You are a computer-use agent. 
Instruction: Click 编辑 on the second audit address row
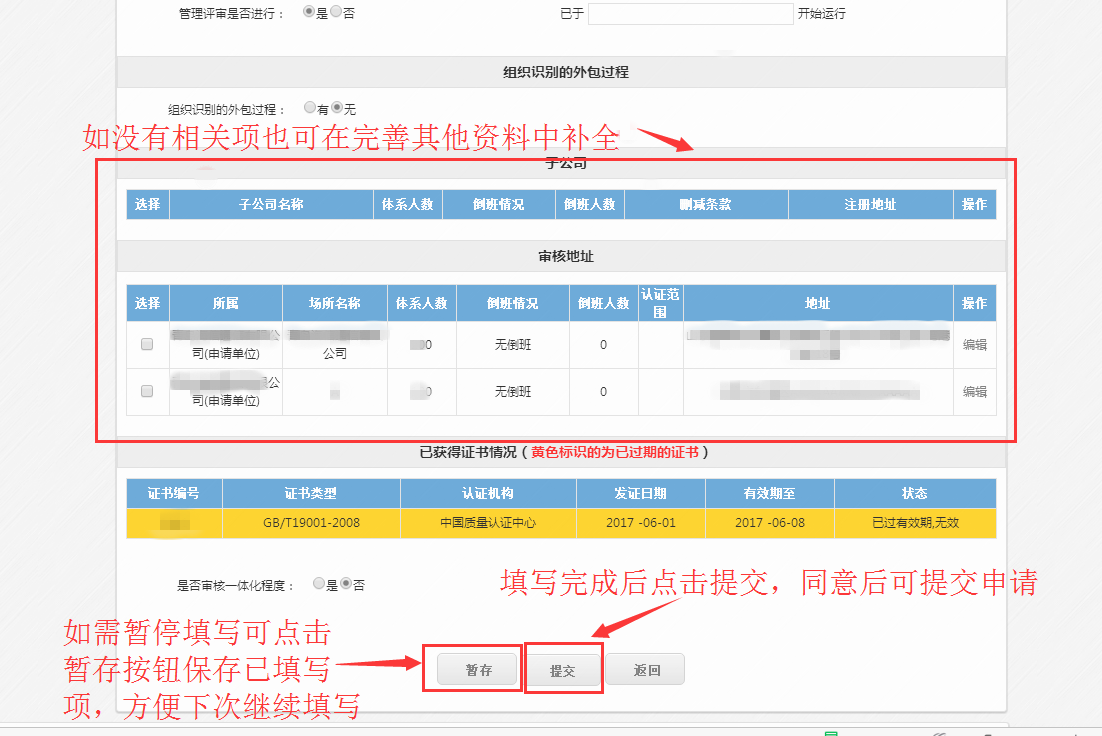point(974,391)
